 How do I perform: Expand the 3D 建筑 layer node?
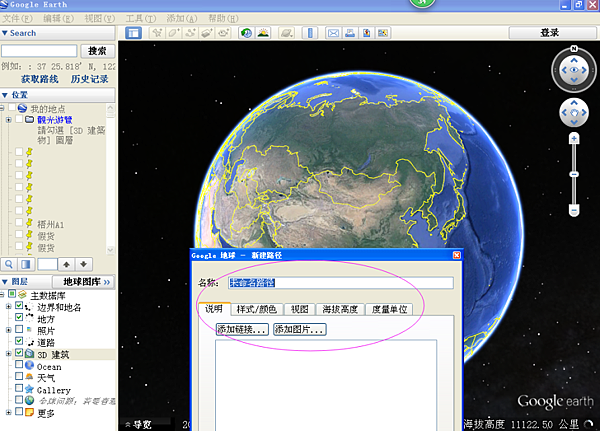click(x=8, y=353)
